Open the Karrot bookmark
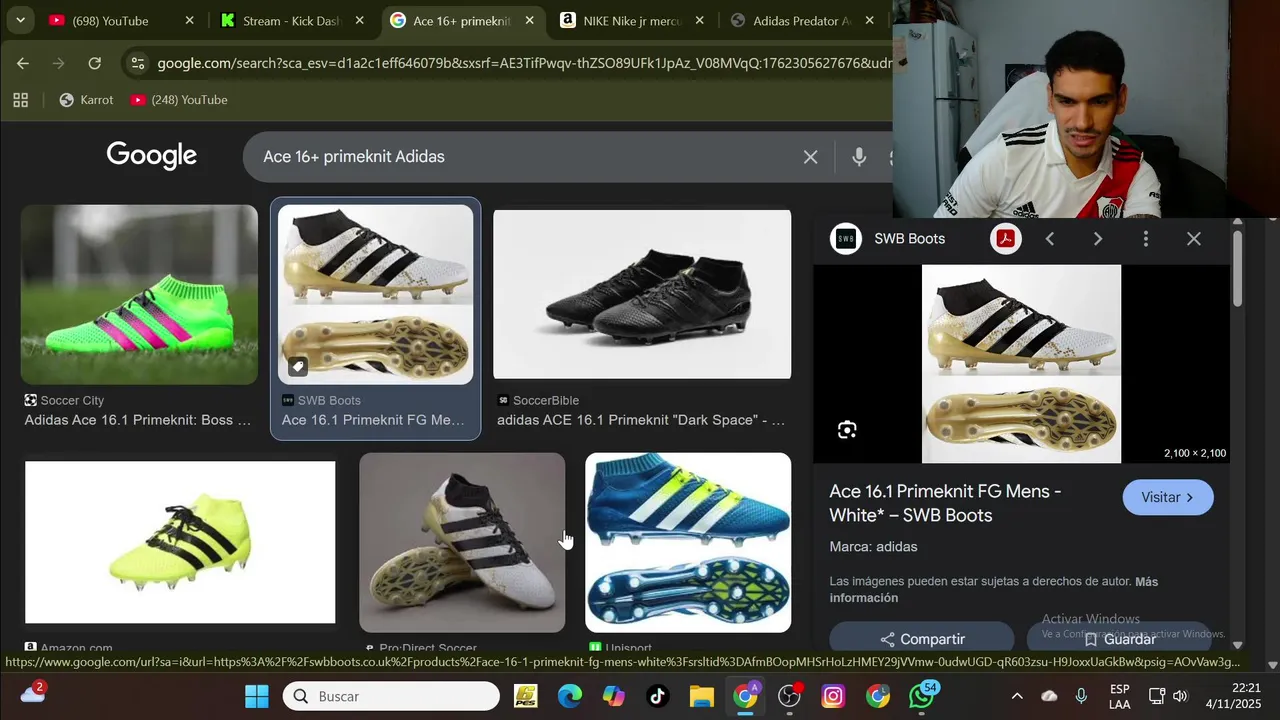 86,100
